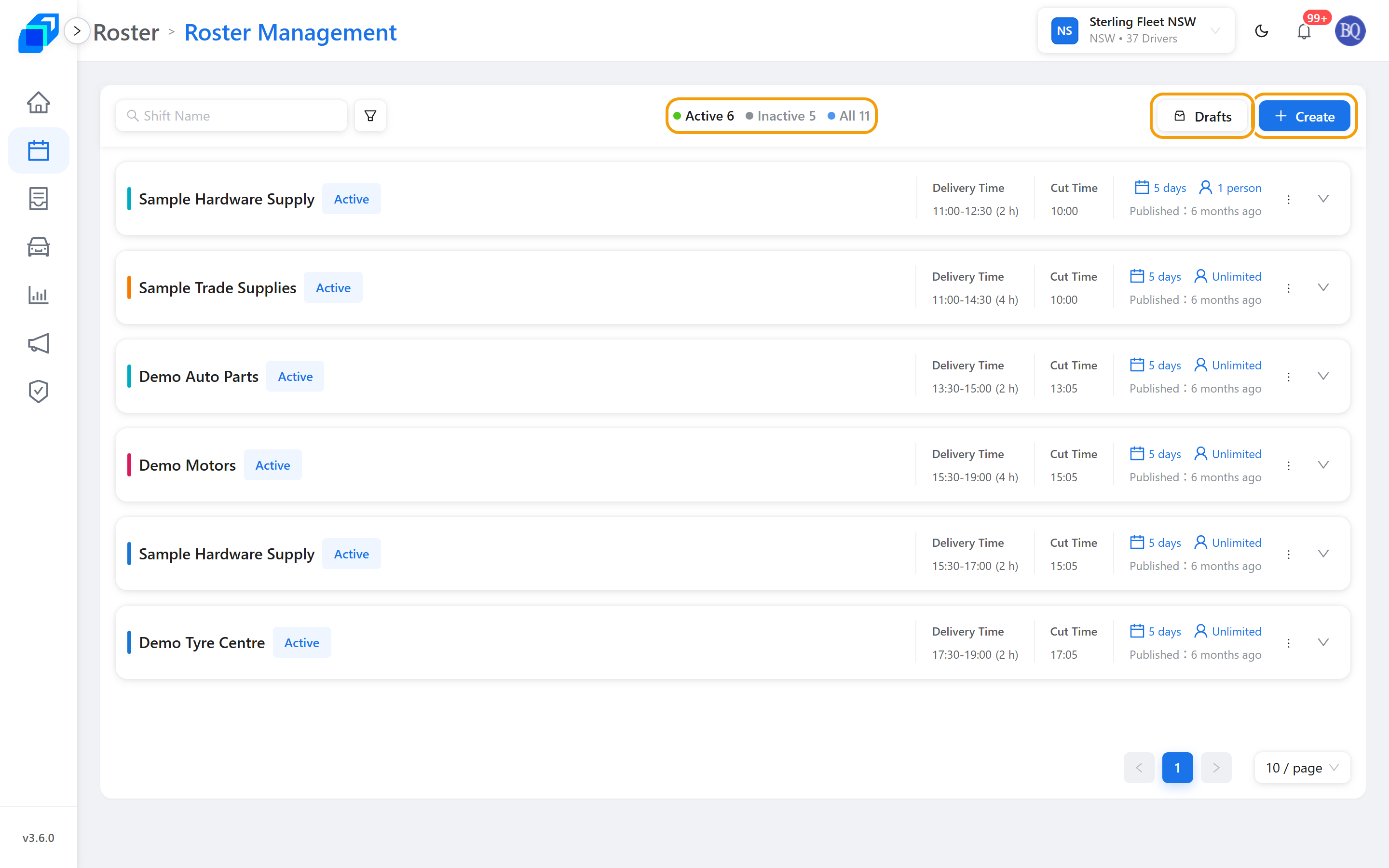The image size is (1389, 868).
Task: Click the calendar icon on Demo Auto Parts row
Action: click(x=1137, y=365)
